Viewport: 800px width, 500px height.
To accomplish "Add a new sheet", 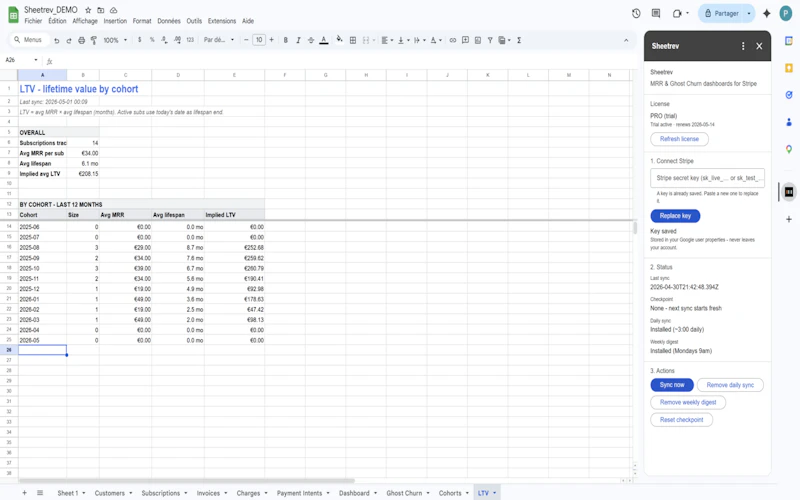I will click(24, 493).
